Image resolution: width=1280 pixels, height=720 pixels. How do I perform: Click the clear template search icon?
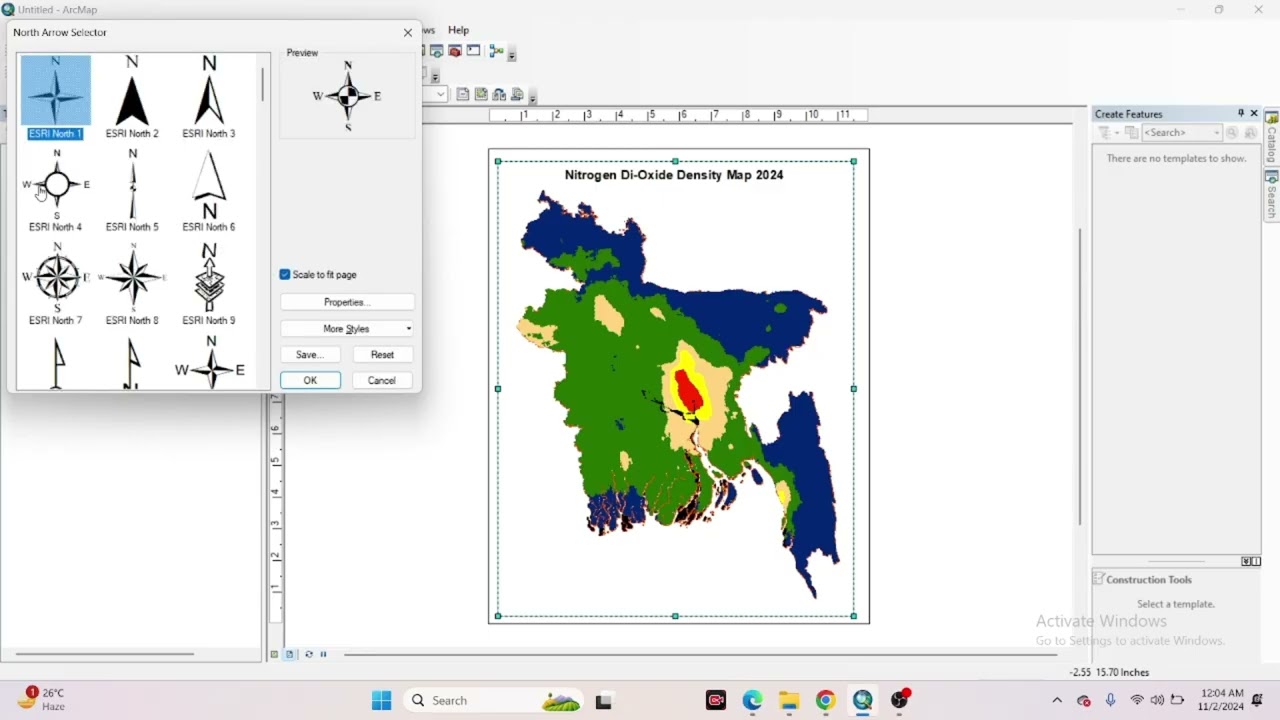[1250, 133]
